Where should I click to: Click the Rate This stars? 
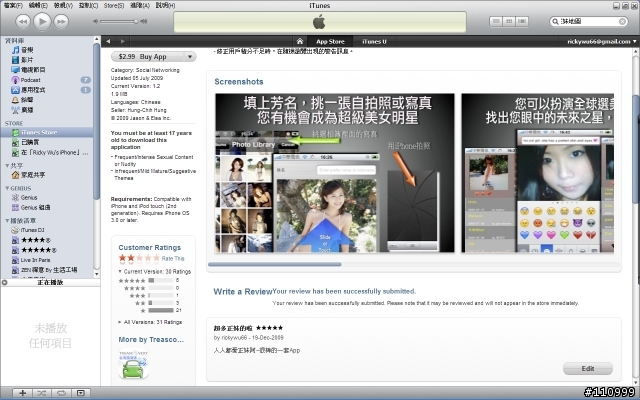pos(139,258)
